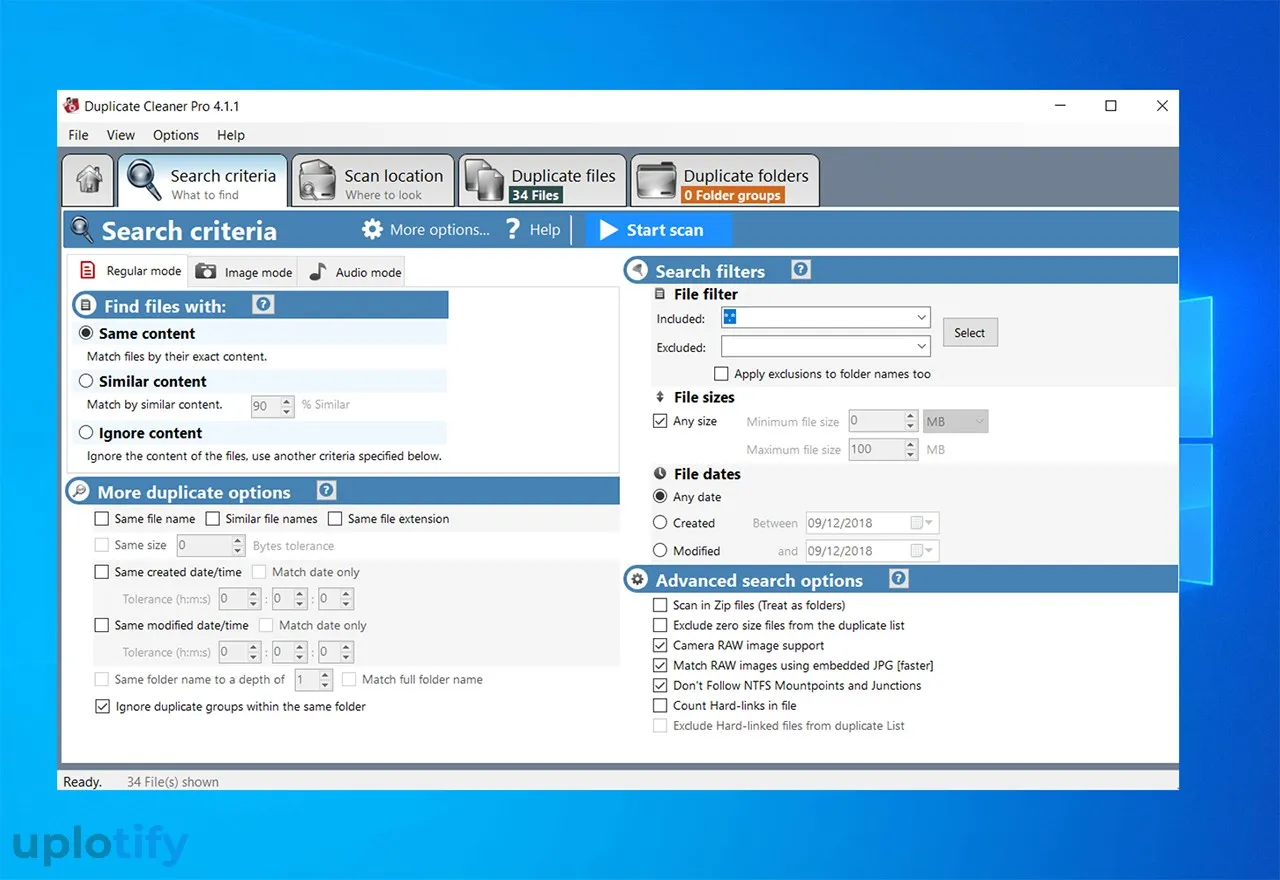The height and width of the screenshot is (880, 1280).
Task: Open the Home tab house icon
Action: [89, 180]
